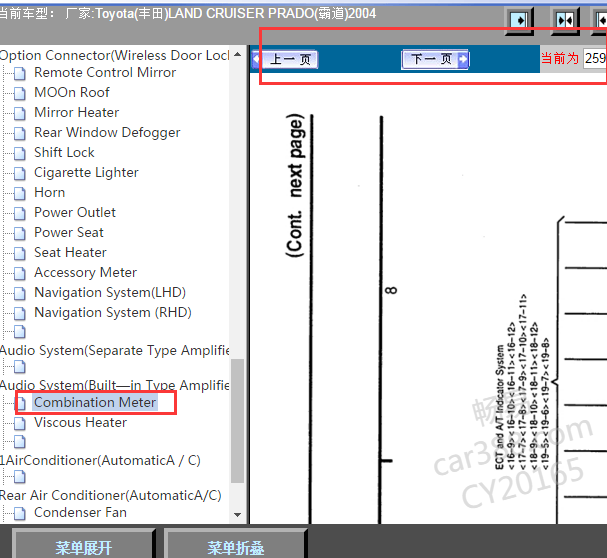Click the document icon beside Navigation System(LHD)
The height and width of the screenshot is (558, 607).
[20, 294]
